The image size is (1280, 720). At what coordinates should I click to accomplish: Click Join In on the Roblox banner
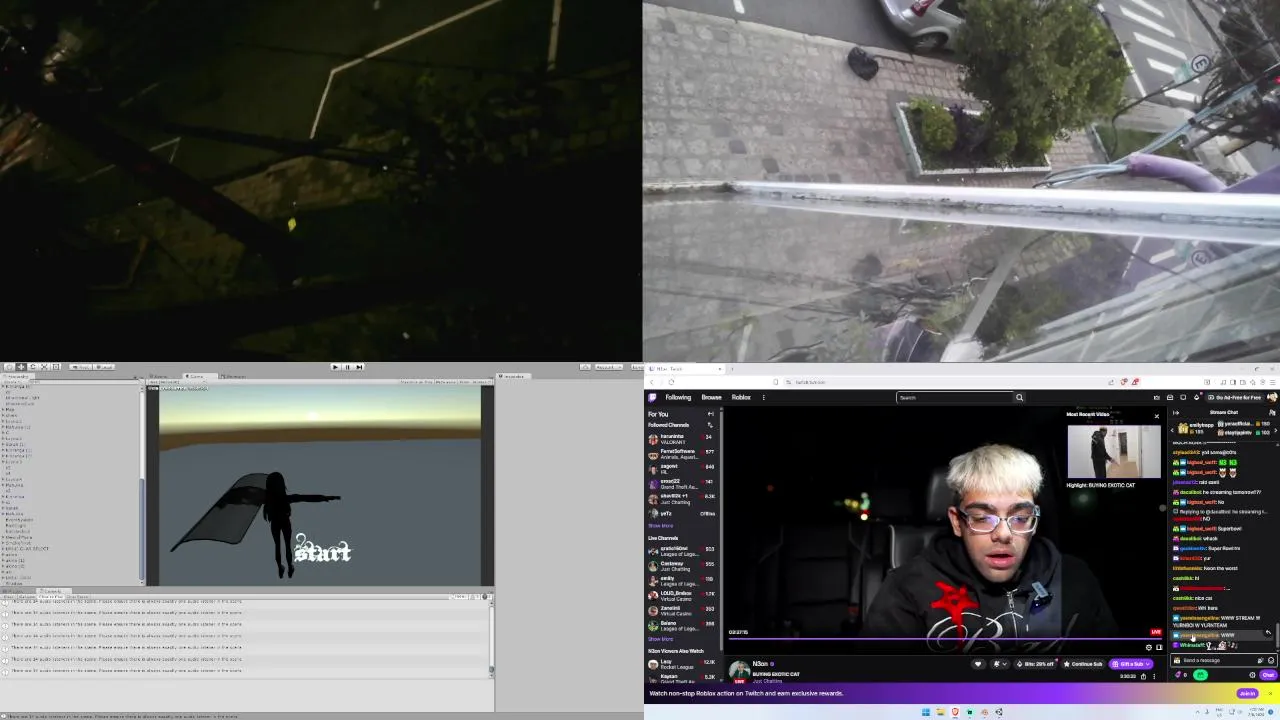coord(1247,693)
